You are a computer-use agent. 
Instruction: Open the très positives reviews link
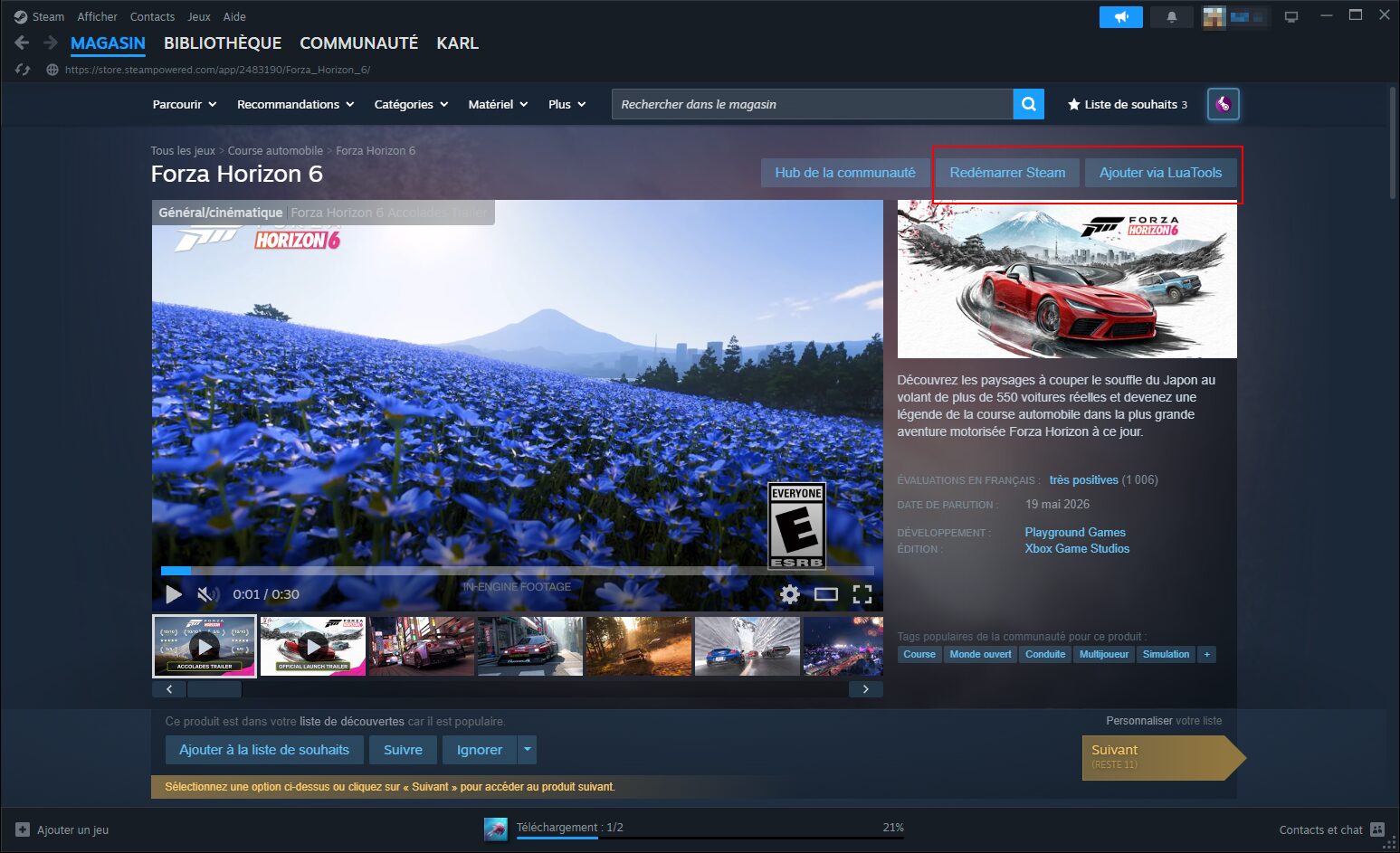pyautogui.click(x=1084, y=480)
